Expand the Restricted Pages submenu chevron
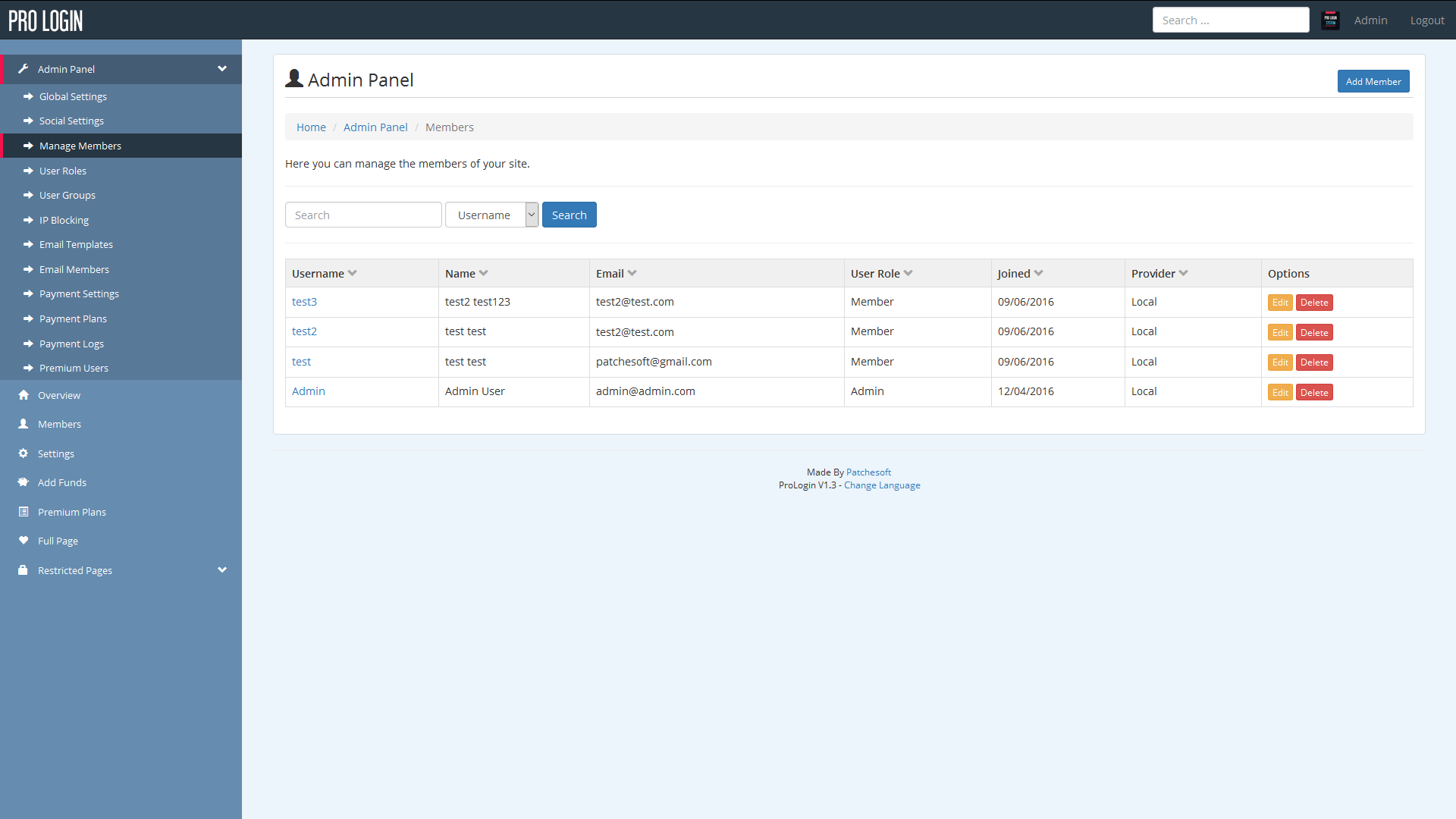The image size is (1456, 819). 222,570
